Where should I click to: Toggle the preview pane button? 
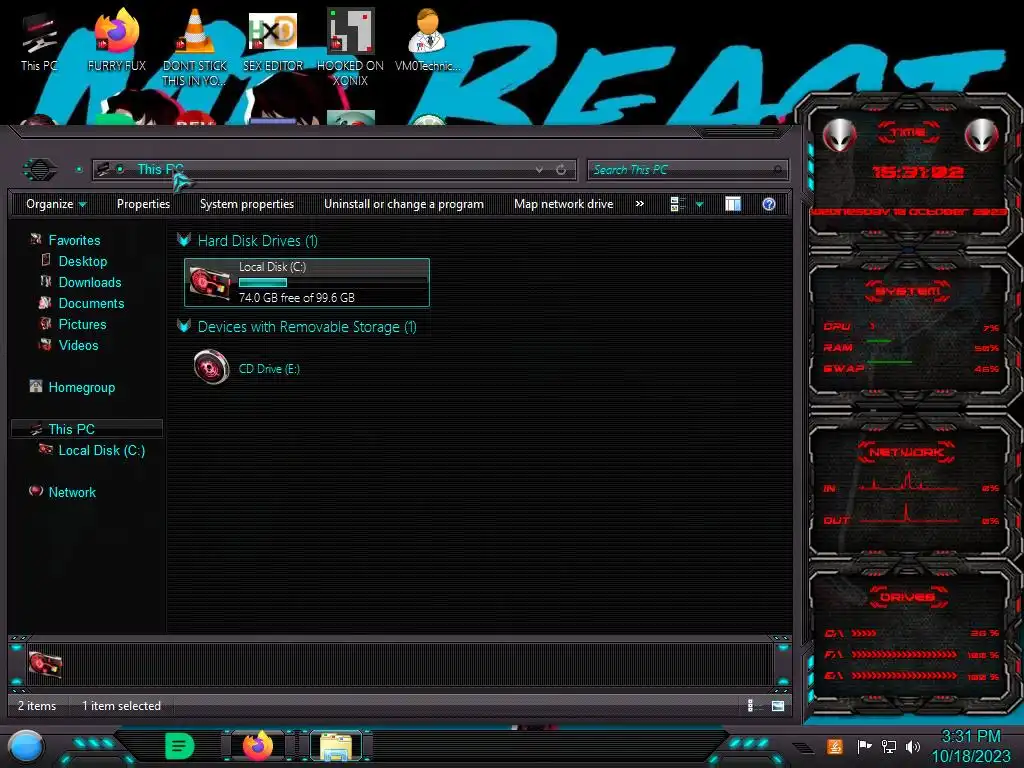733,204
